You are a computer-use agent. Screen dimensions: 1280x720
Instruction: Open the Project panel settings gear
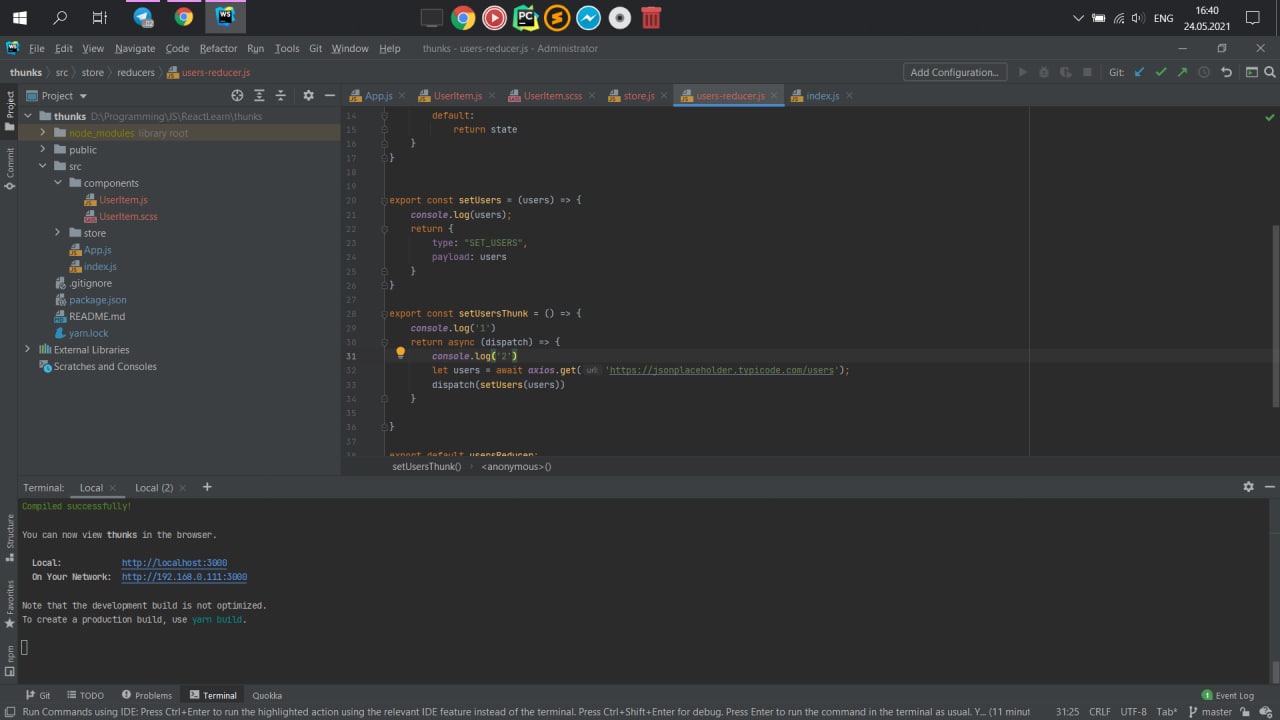[308, 96]
